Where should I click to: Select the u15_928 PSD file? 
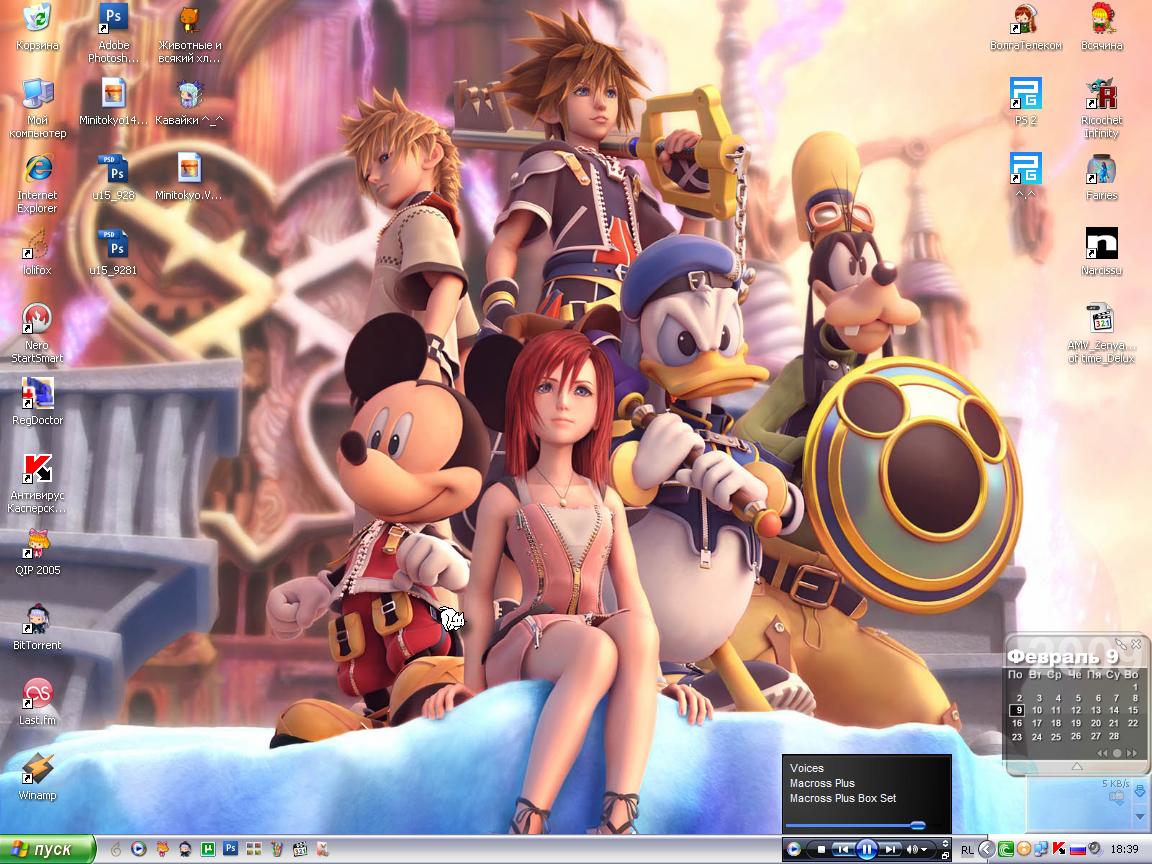[113, 177]
